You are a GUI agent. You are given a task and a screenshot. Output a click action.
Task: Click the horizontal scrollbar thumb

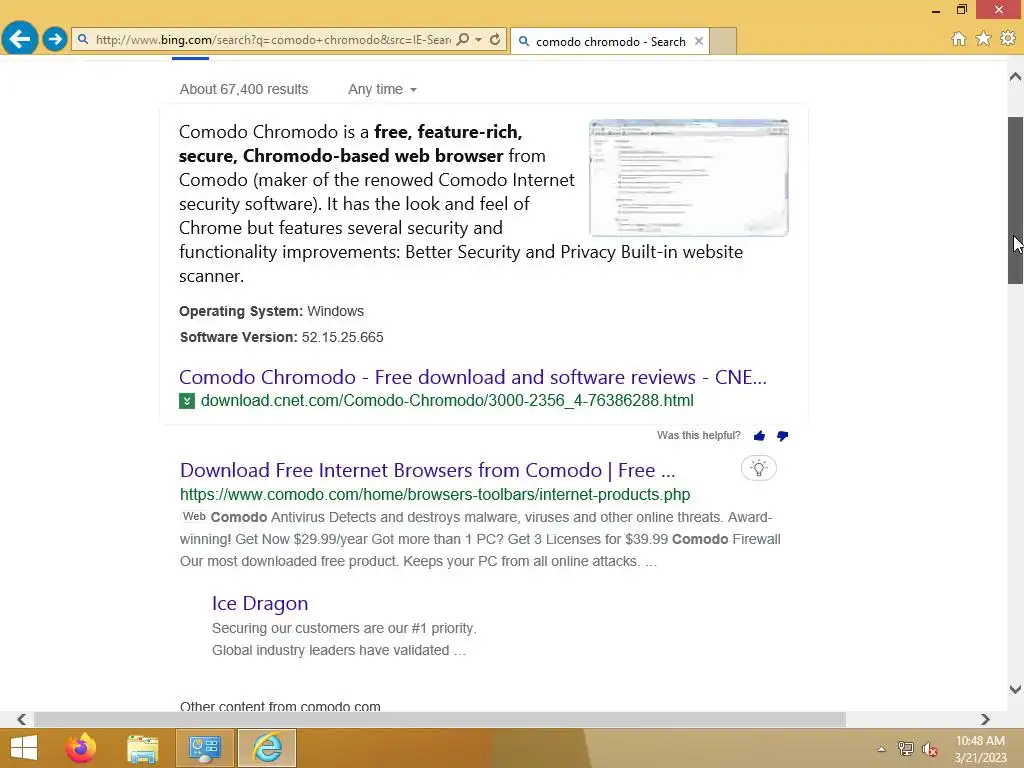[440, 719]
